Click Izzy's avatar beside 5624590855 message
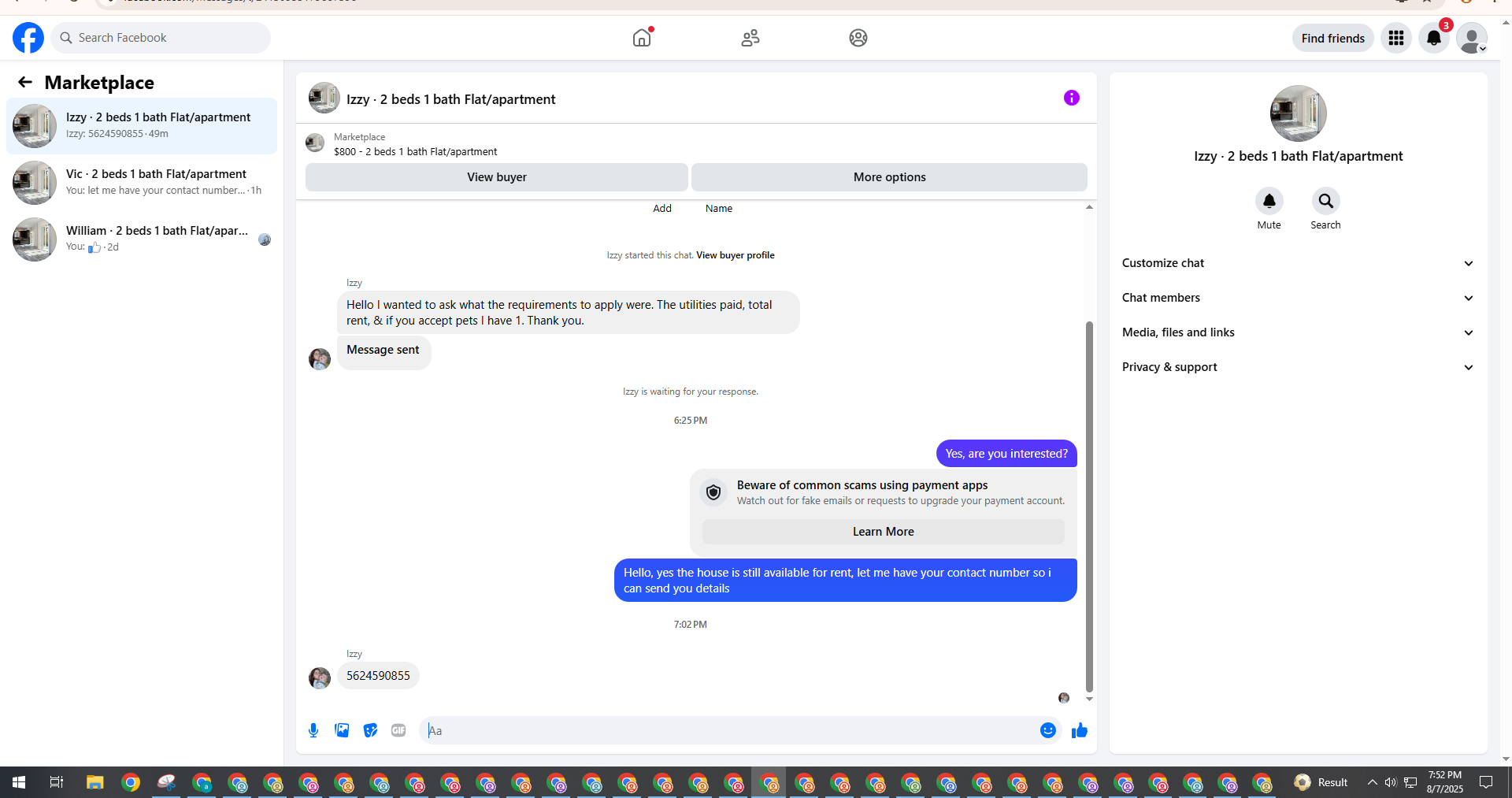This screenshot has width=1512, height=798. (320, 678)
